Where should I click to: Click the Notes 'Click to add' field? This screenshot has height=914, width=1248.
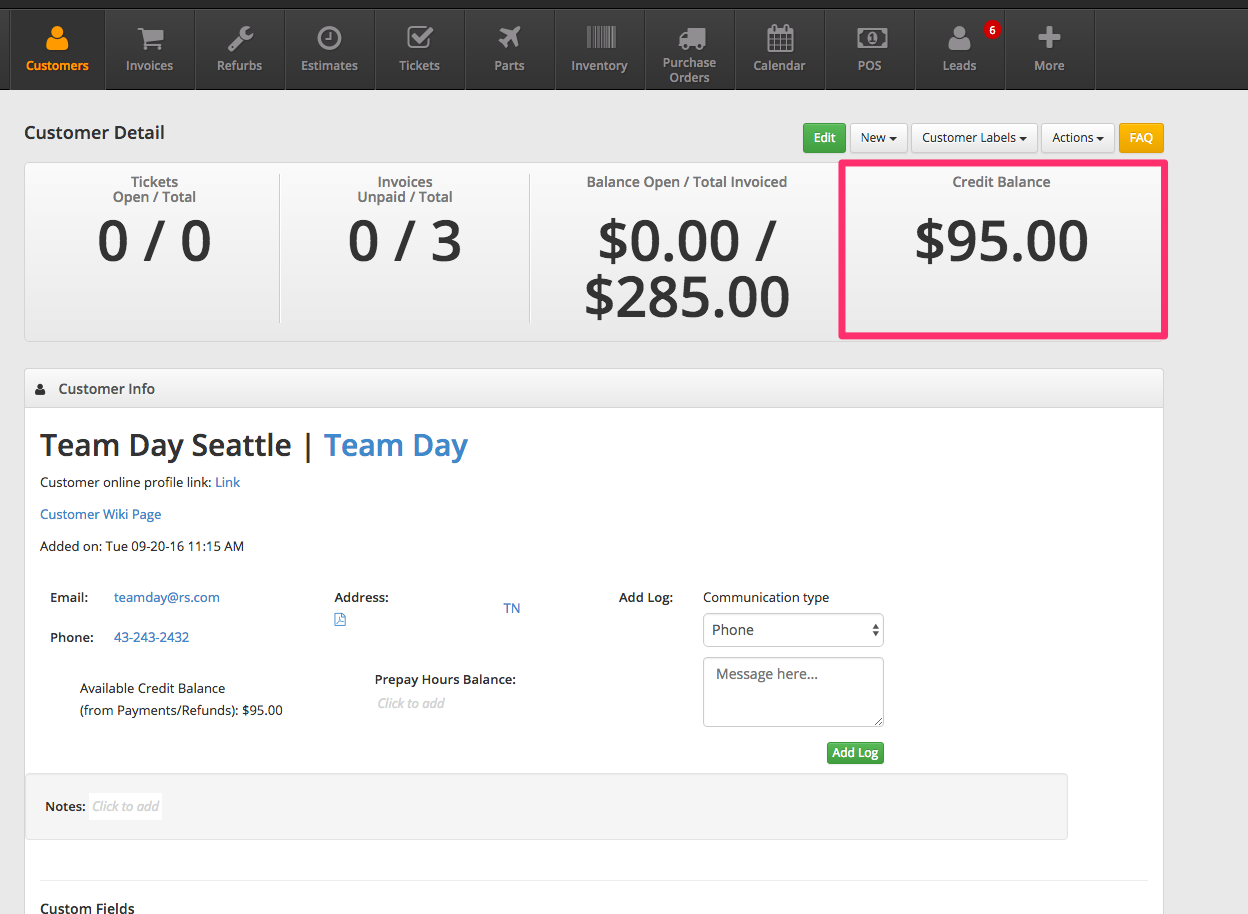point(126,806)
